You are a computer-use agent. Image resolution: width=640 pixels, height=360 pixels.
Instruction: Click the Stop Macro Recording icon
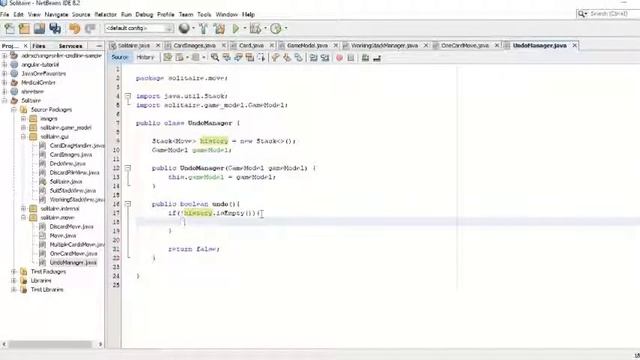point(351,58)
